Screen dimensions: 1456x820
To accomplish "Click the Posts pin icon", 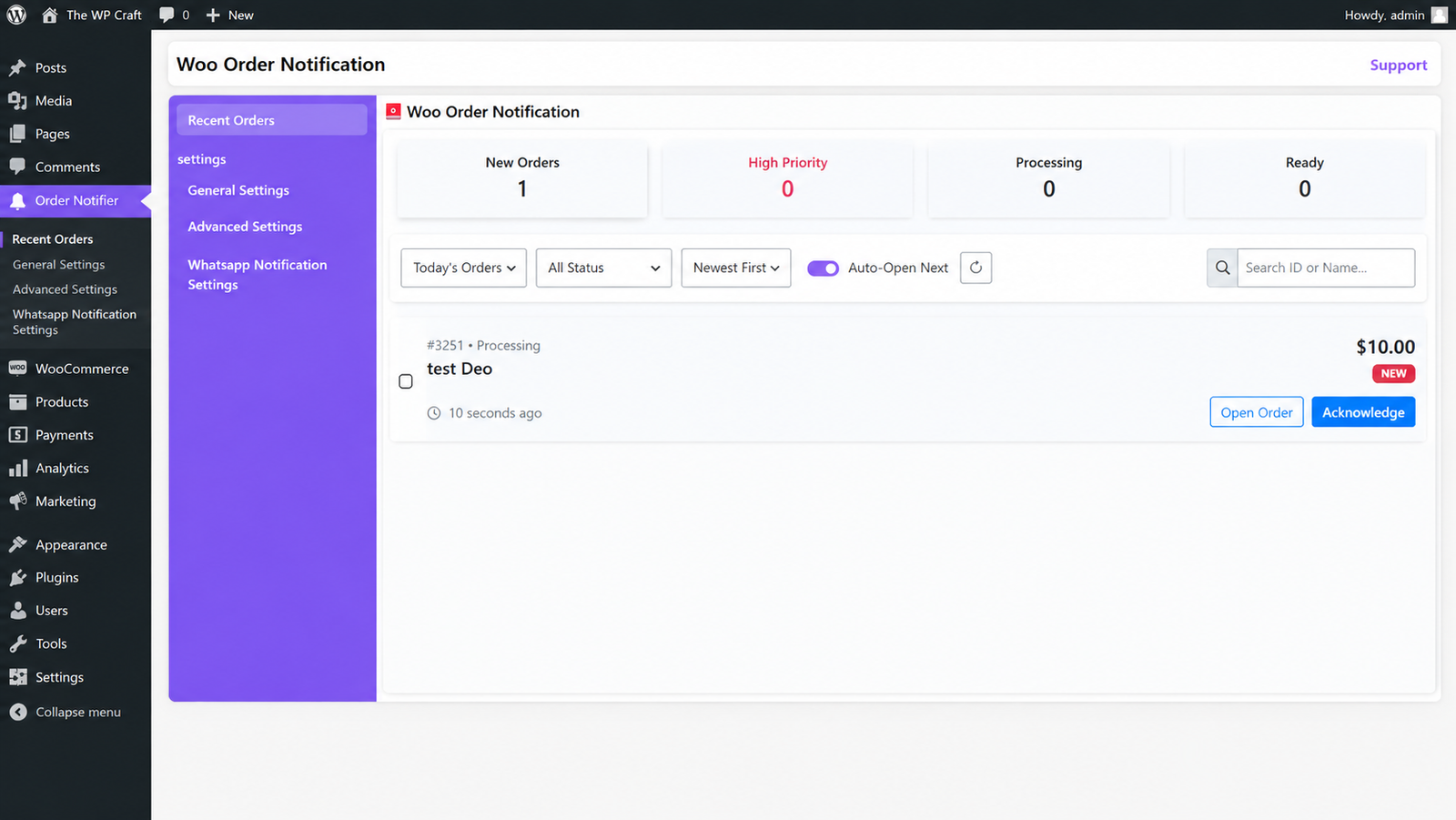I will [x=17, y=67].
